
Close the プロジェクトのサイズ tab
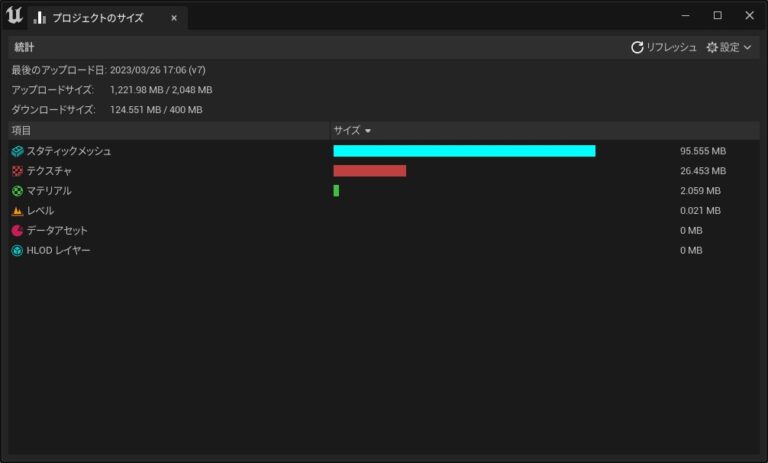(174, 17)
